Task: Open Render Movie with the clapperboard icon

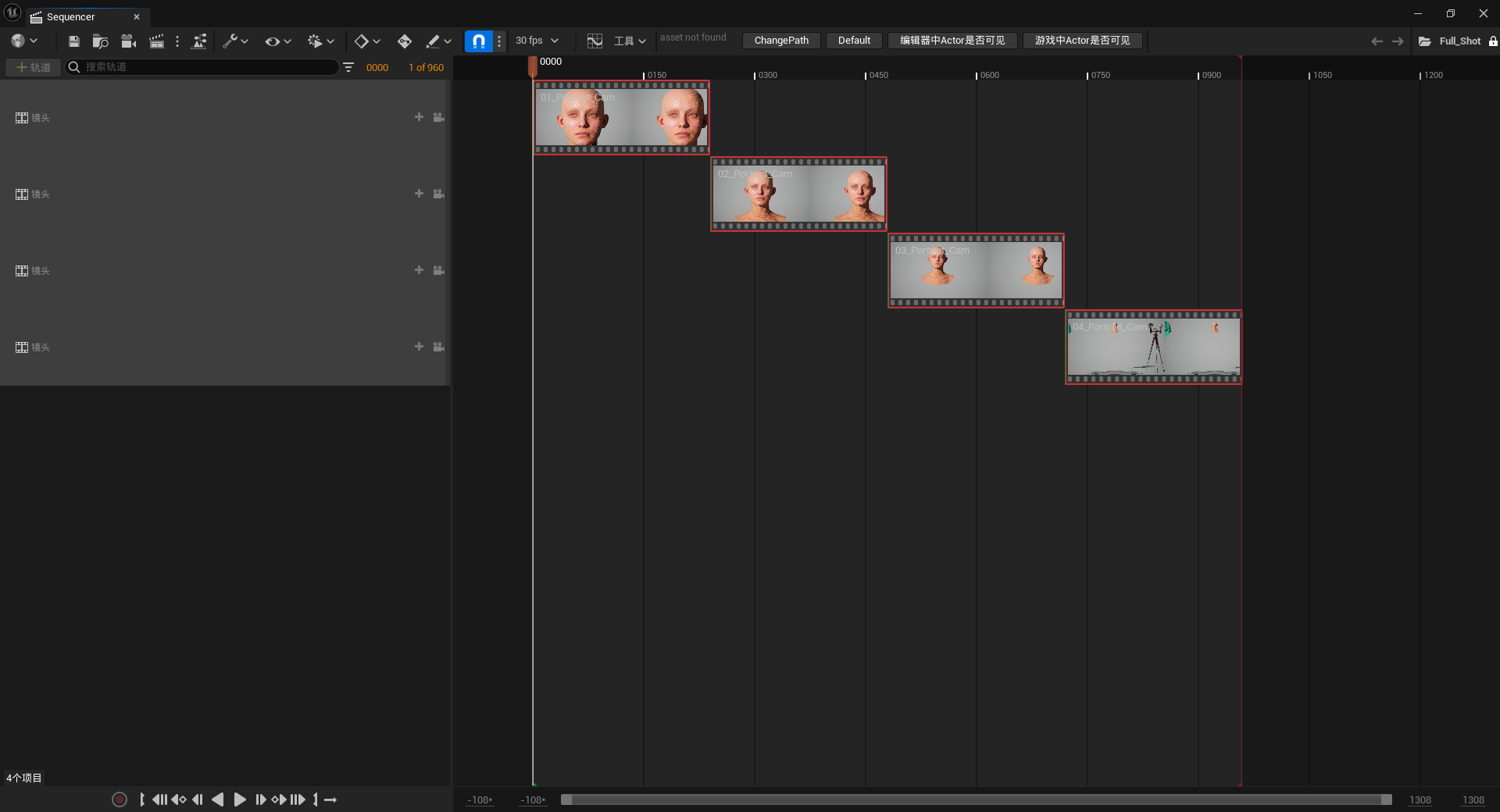Action: pyautogui.click(x=156, y=41)
